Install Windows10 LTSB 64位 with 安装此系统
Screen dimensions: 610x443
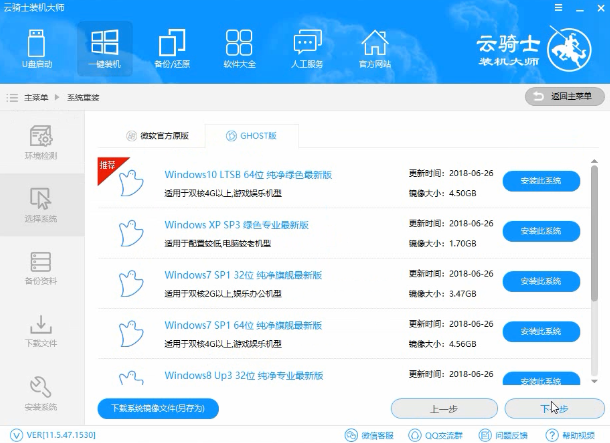(541, 181)
